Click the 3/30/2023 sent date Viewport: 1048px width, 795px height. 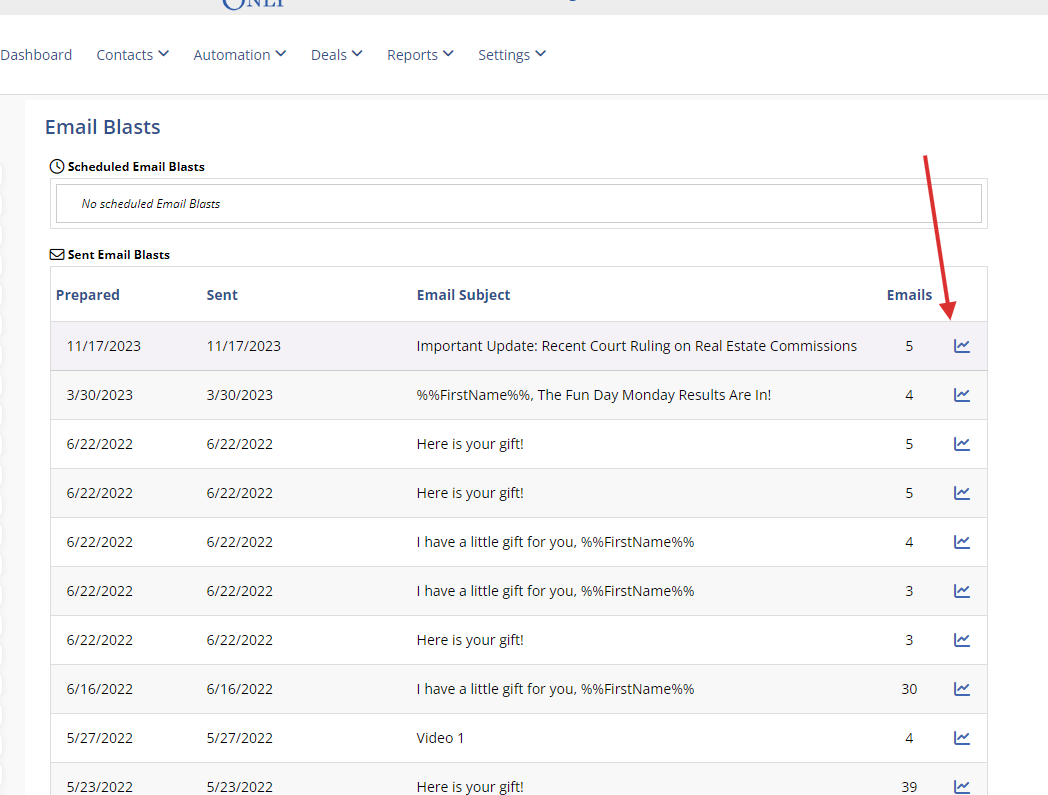239,394
